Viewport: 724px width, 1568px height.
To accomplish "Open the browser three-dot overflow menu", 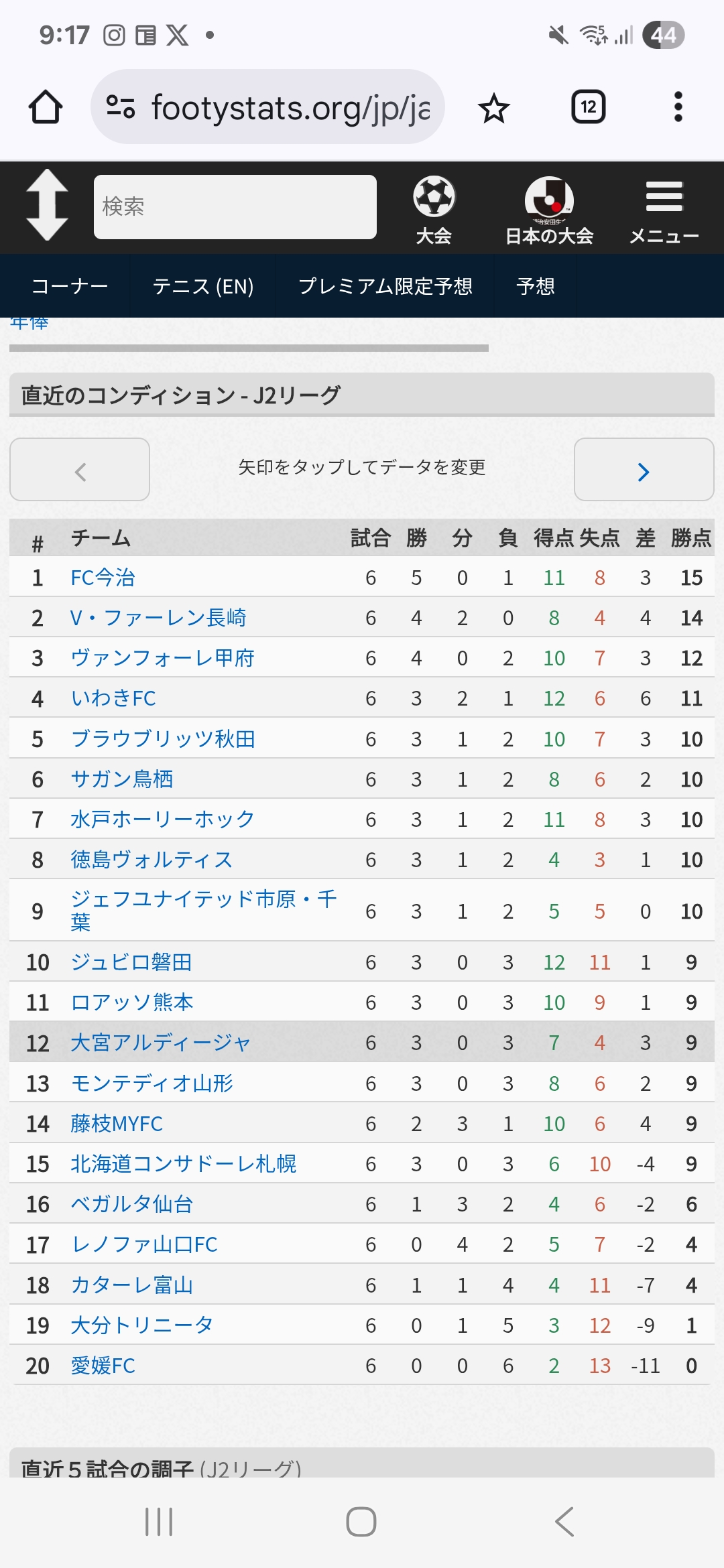I will click(x=678, y=107).
